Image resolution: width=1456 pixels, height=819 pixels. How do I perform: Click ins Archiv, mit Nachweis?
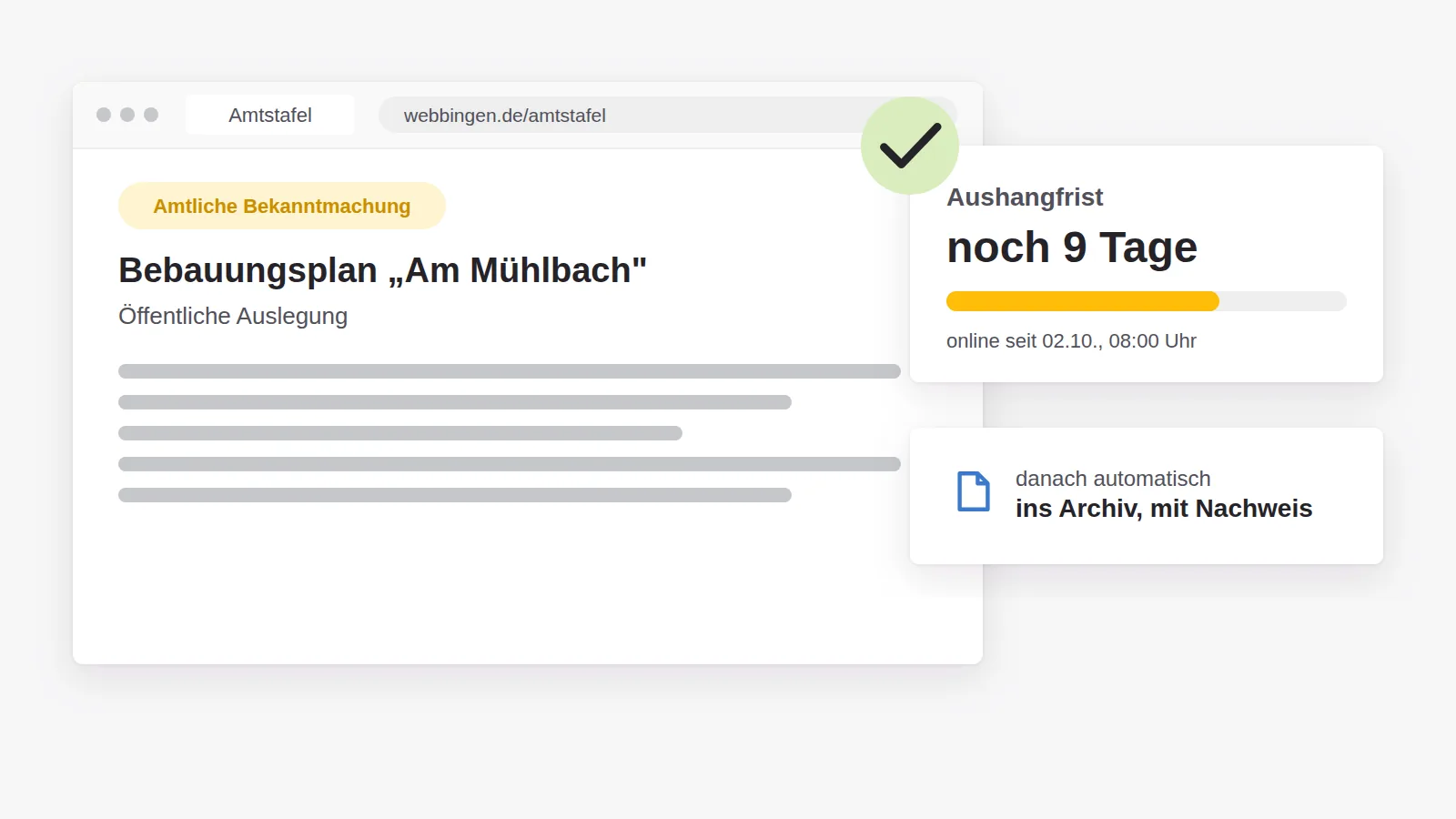pos(1164,509)
